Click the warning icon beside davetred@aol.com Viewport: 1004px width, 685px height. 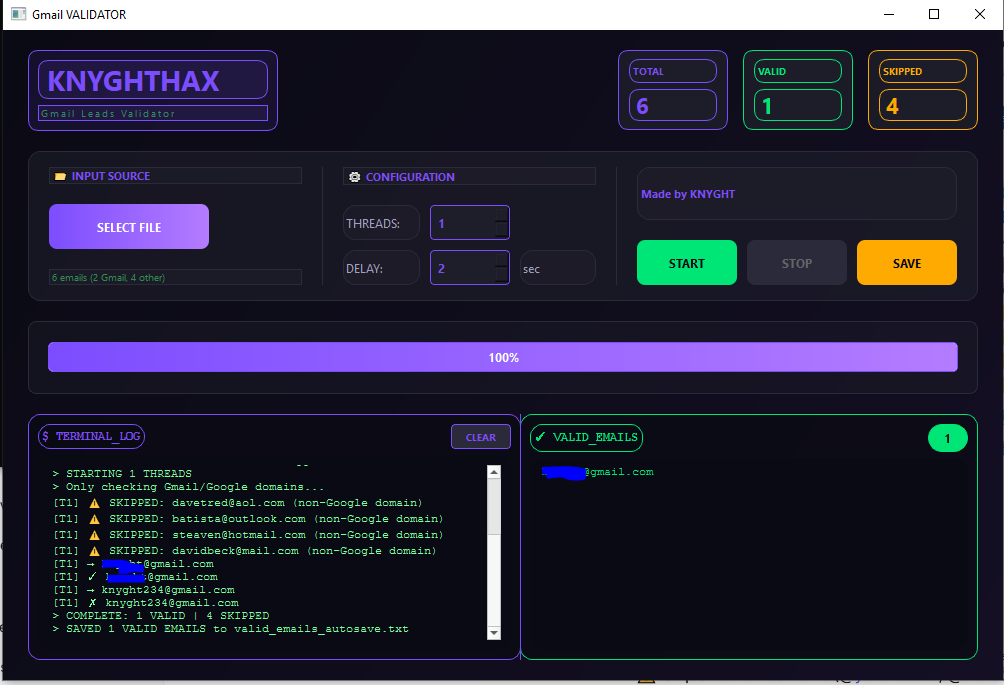[95, 503]
